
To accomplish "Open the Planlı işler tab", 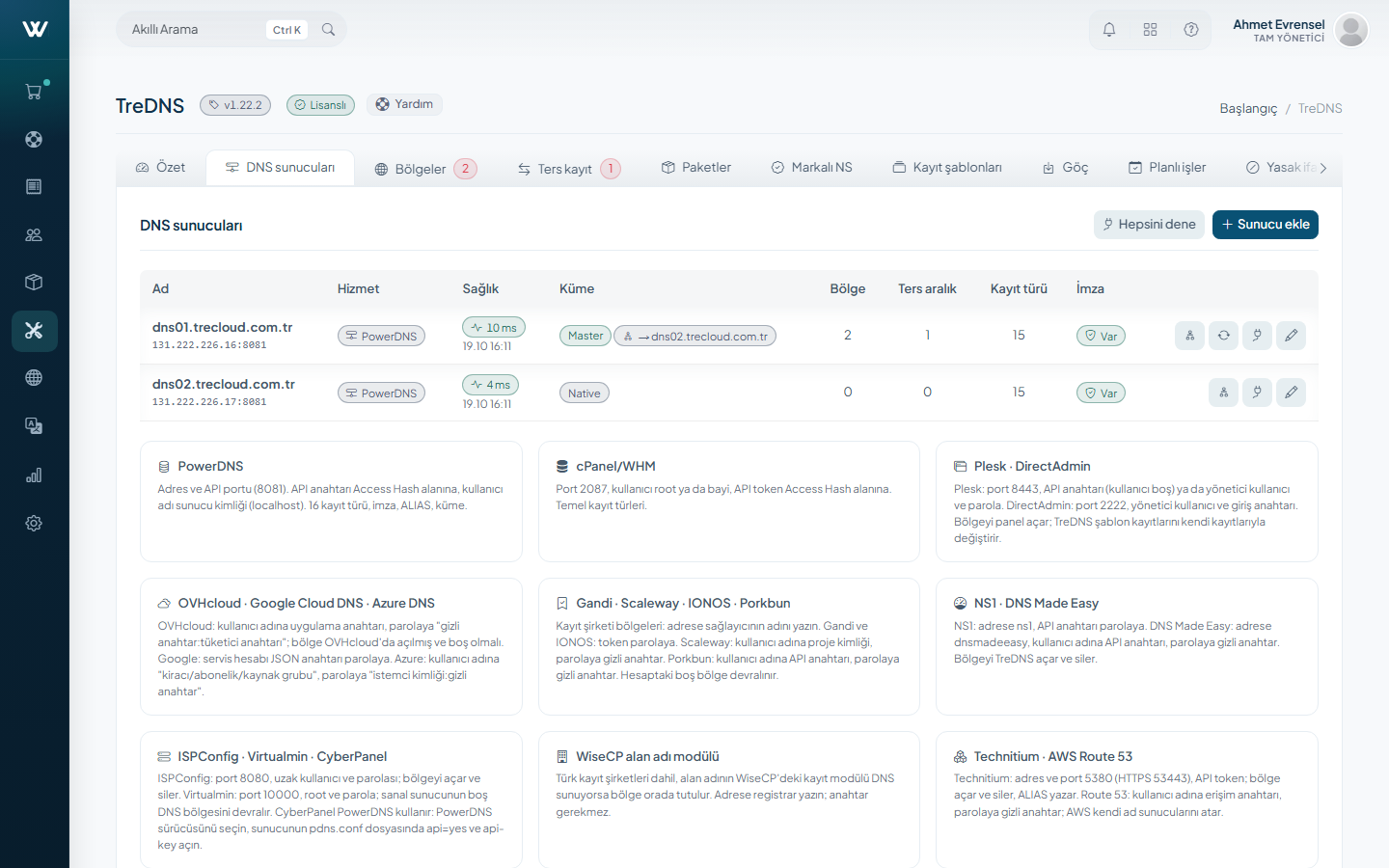I will click(1167, 168).
